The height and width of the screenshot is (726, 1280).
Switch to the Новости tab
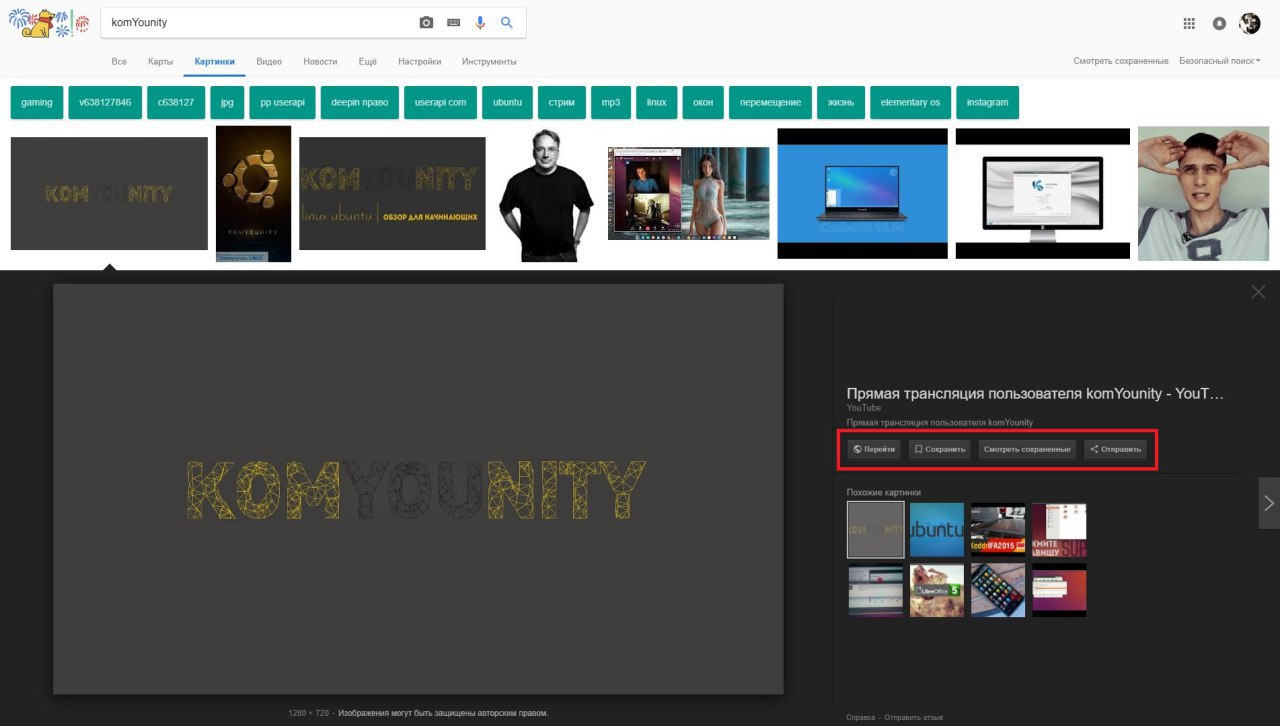click(x=320, y=61)
